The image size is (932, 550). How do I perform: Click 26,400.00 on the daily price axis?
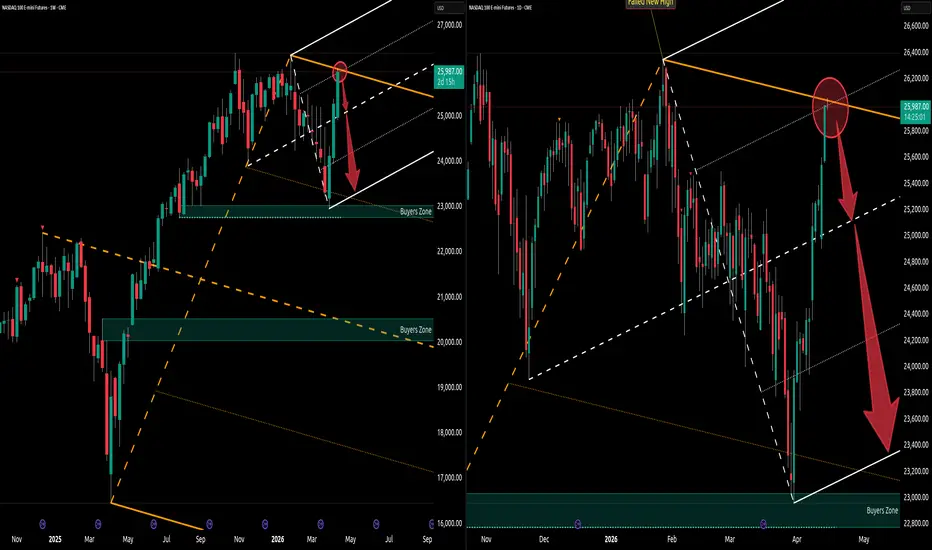916,52
